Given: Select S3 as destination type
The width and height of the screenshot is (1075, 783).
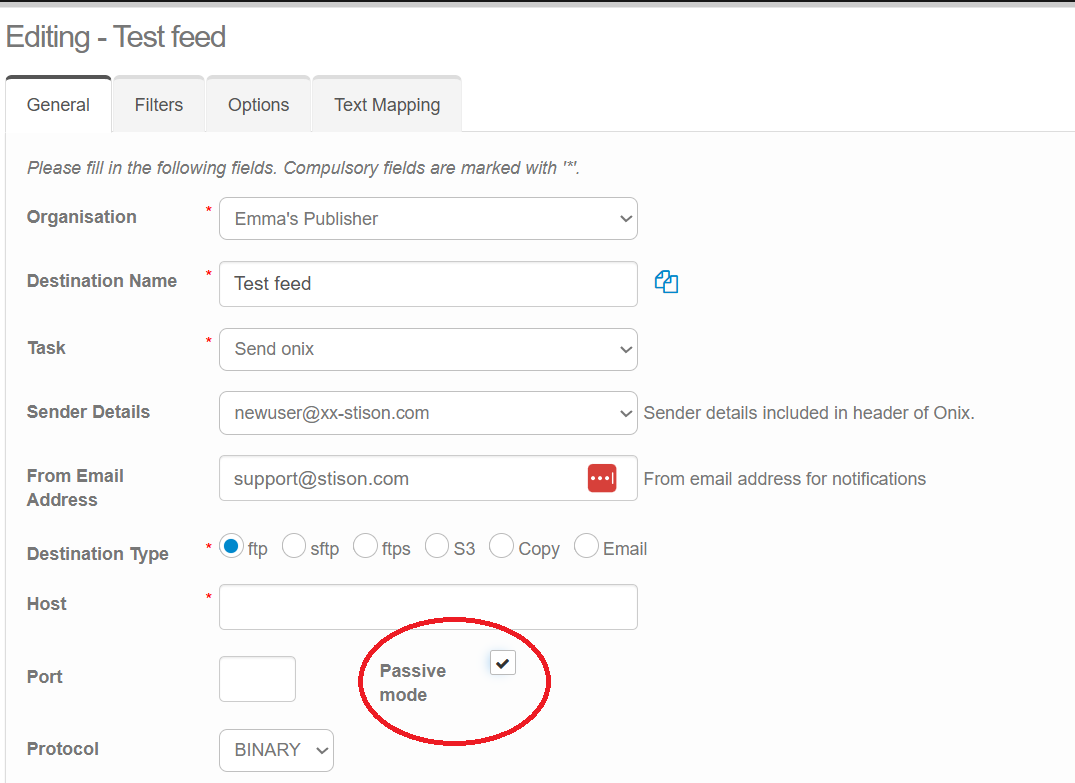Looking at the screenshot, I should pos(437,546).
